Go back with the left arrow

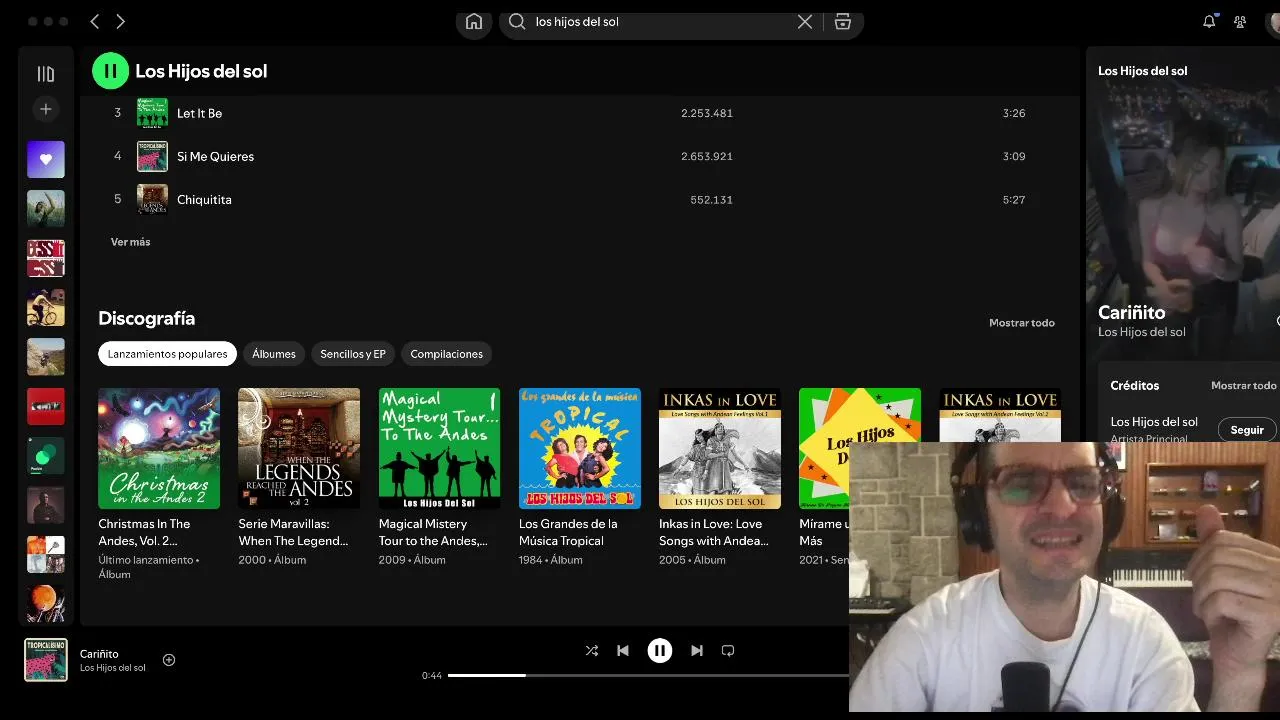(x=95, y=21)
